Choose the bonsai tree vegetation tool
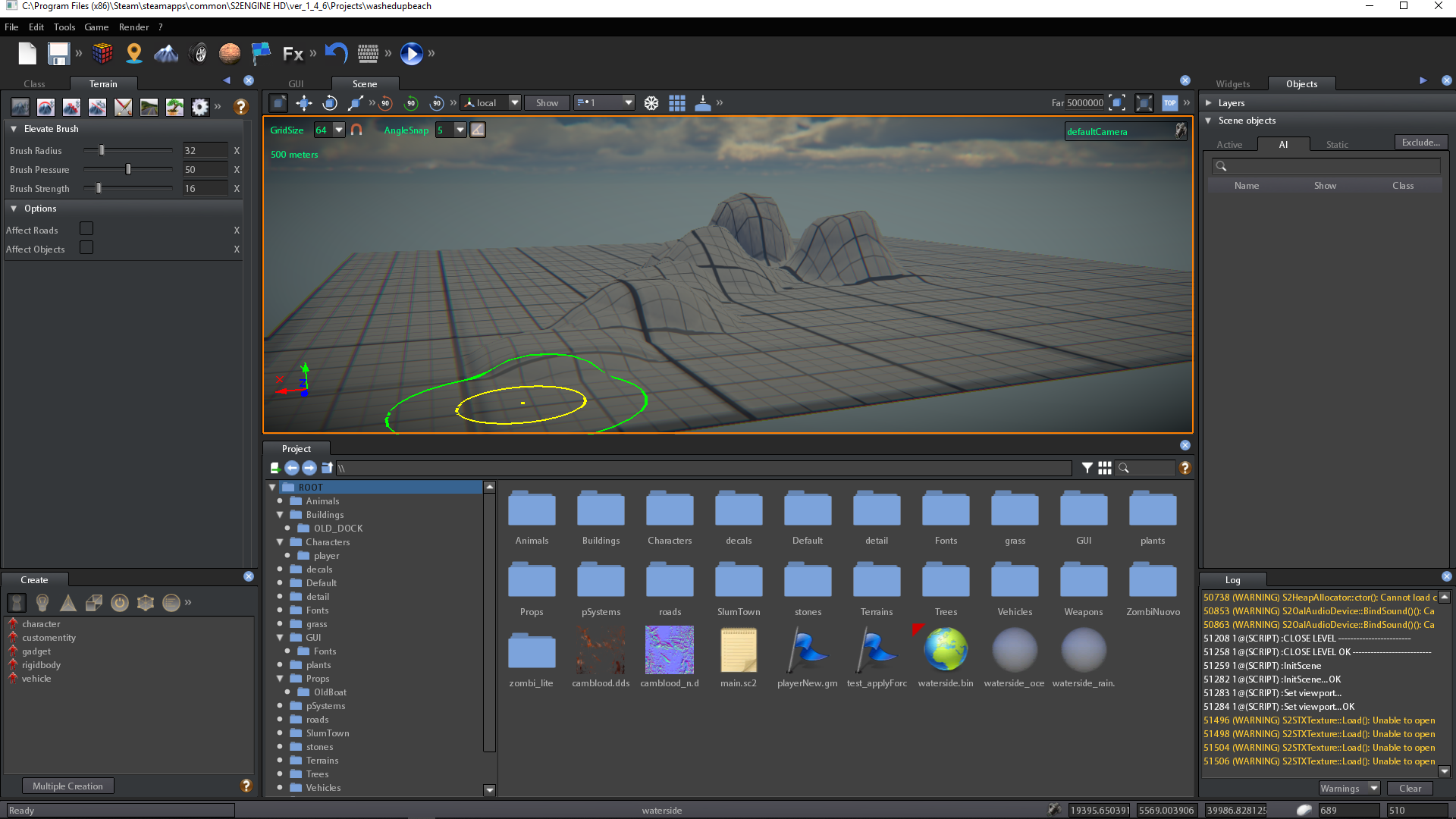Viewport: 1456px width, 819px height. coord(174,108)
